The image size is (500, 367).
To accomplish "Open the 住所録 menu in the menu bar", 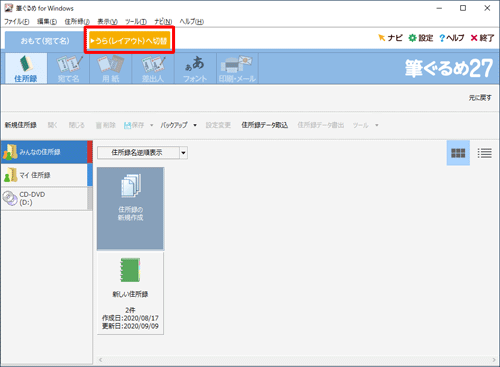I will [77, 22].
